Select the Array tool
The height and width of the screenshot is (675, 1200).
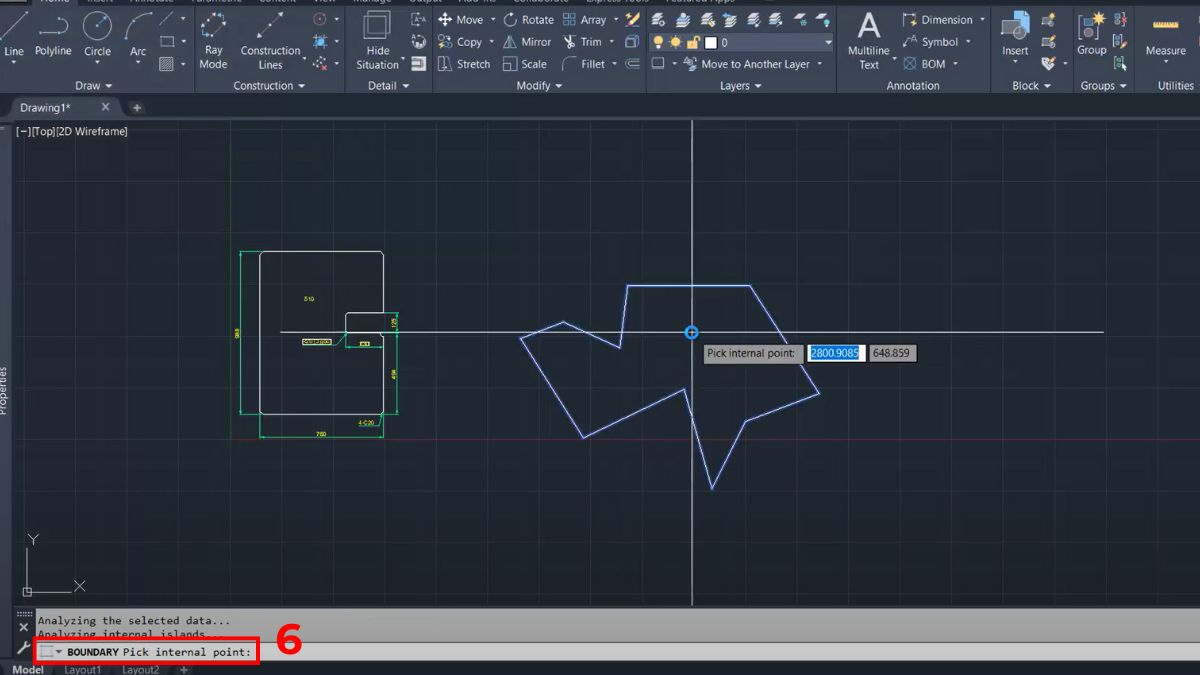point(585,20)
